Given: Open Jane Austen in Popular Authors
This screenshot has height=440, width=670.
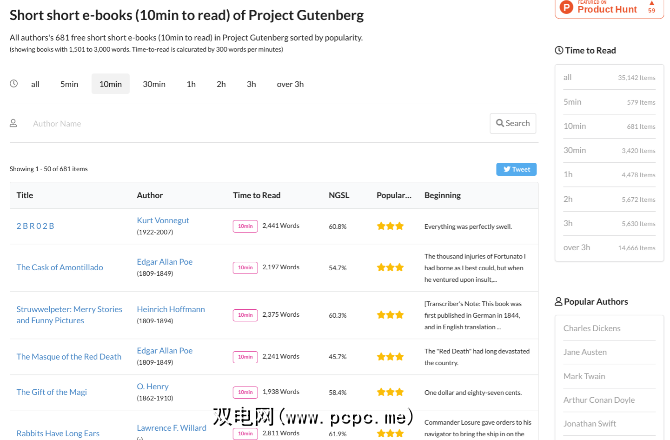Looking at the screenshot, I should point(585,352).
